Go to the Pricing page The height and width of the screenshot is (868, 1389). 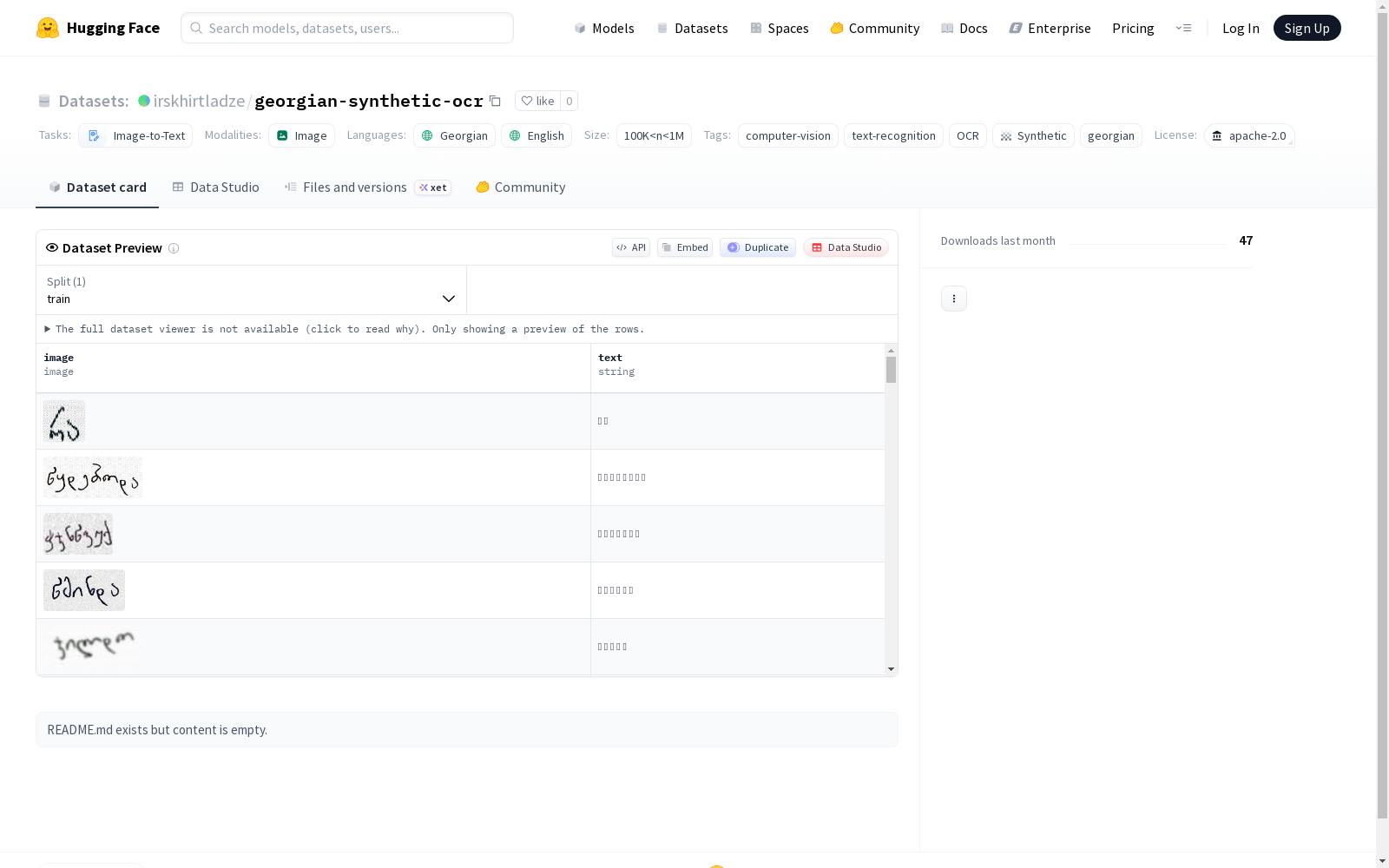(x=1133, y=28)
